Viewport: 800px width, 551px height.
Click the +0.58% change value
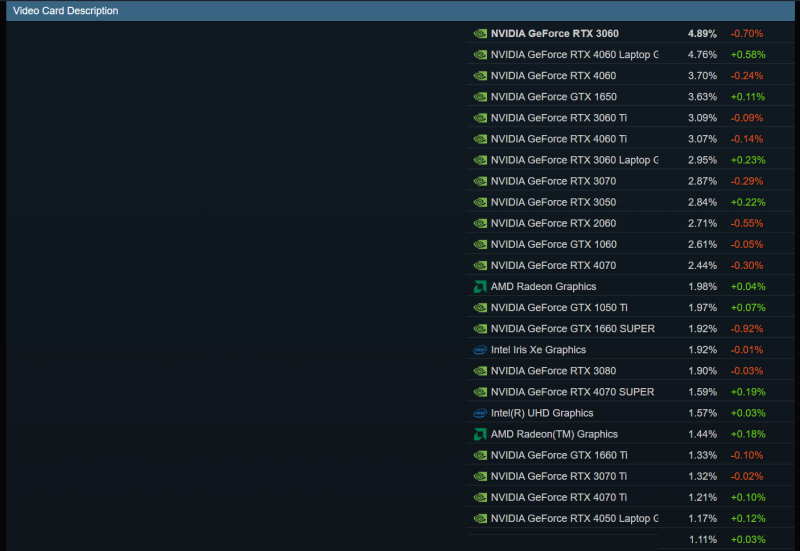point(746,55)
